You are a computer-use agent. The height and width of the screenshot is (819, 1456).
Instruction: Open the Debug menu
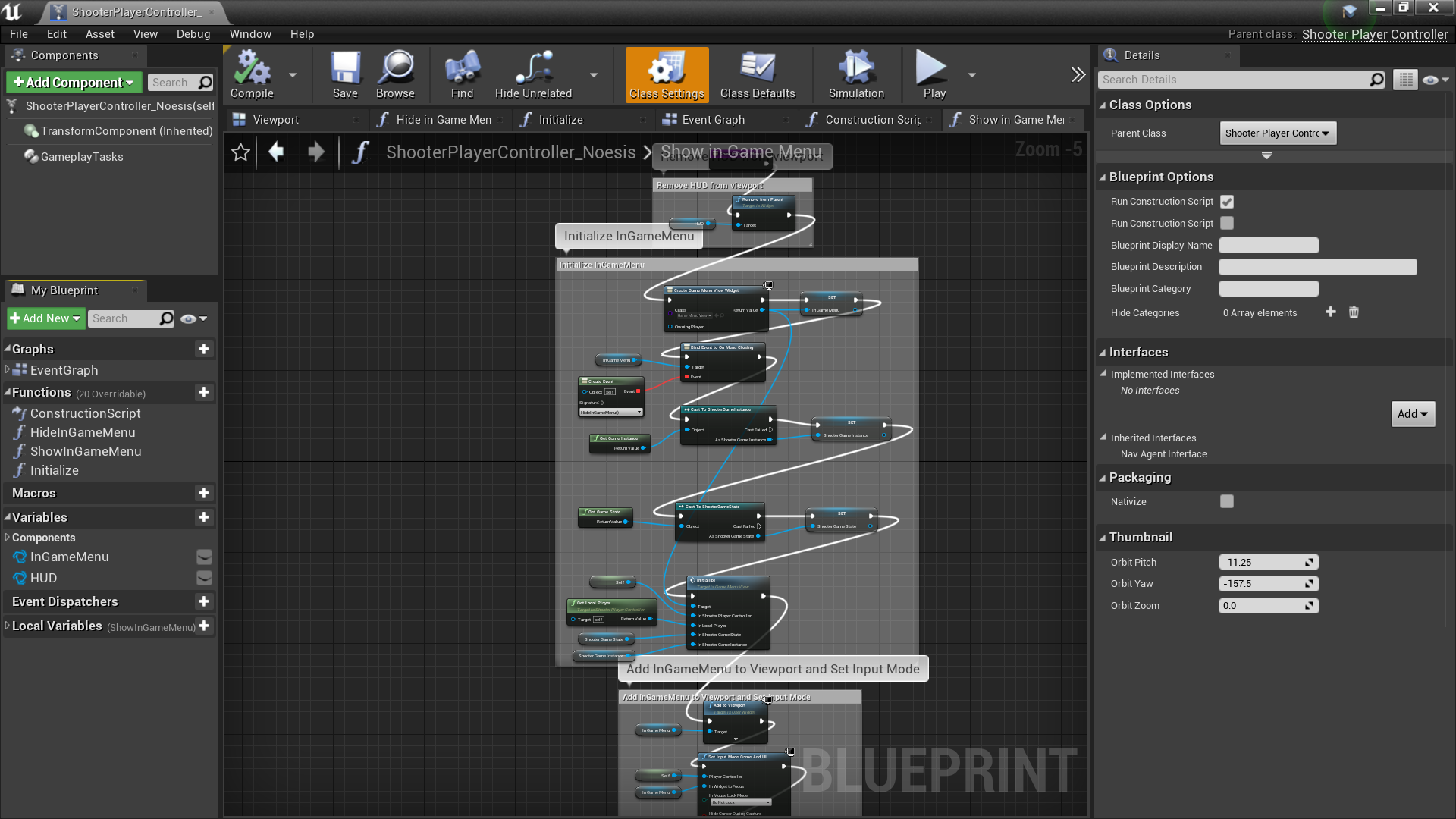coord(193,34)
